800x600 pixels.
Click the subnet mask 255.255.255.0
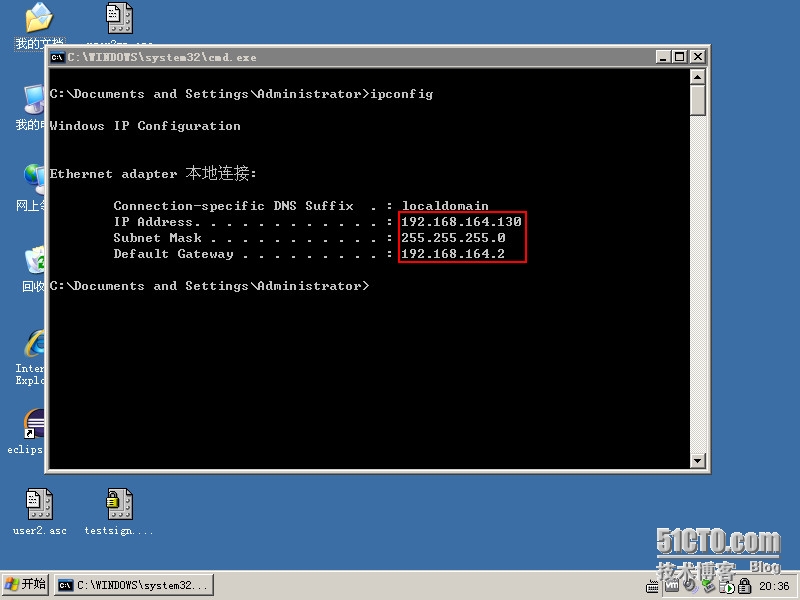tap(453, 238)
